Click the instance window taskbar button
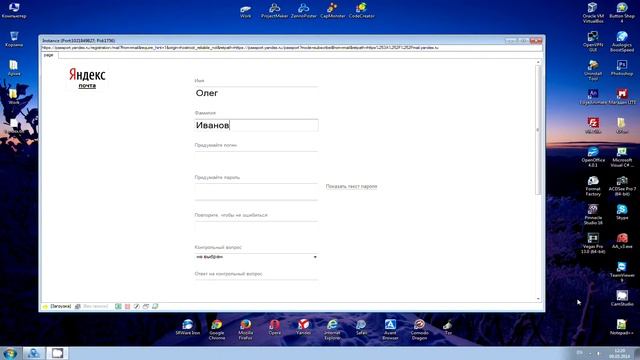 [x=57, y=353]
